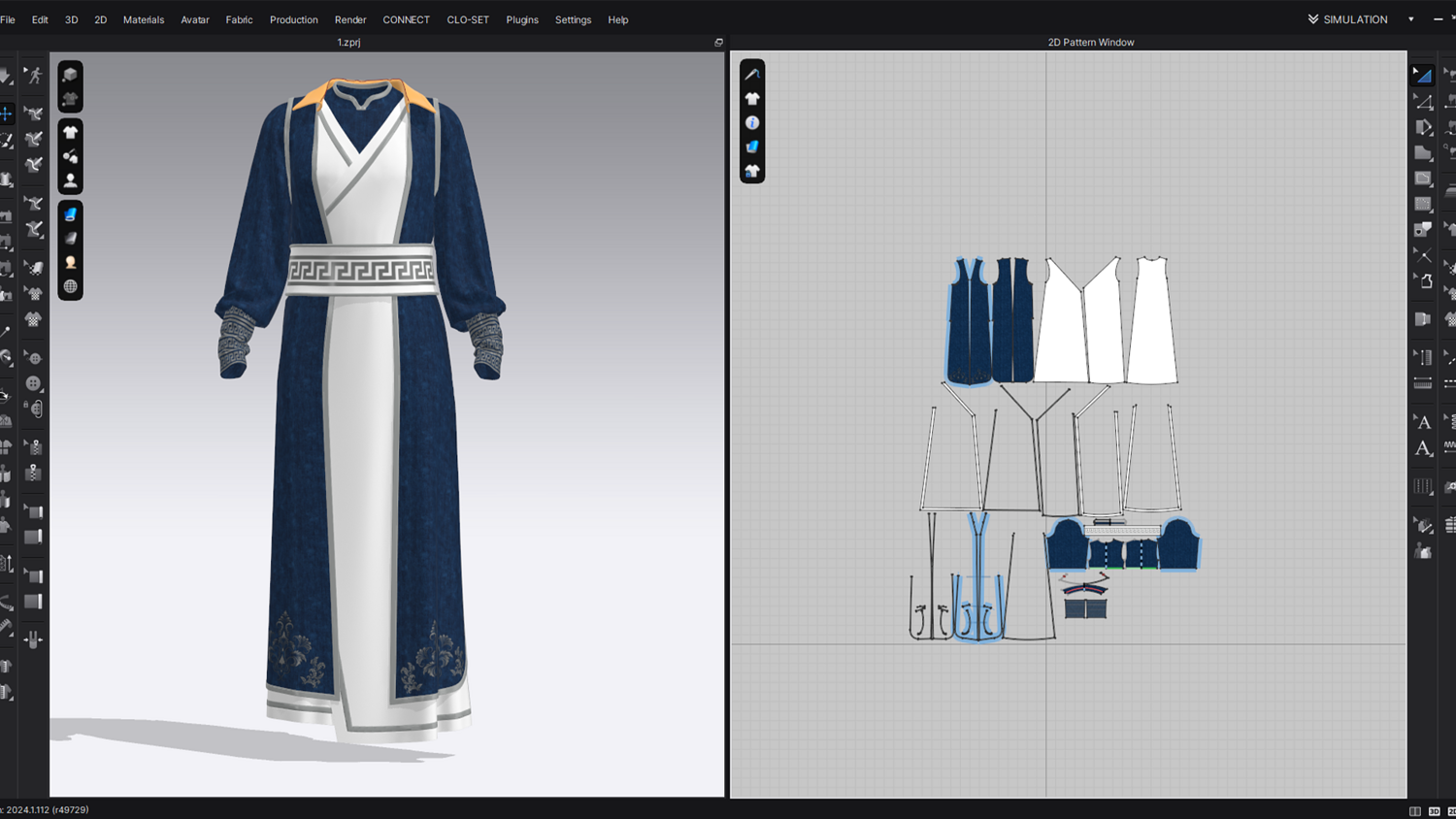Click the 2D Pattern Window title
This screenshot has height=819, width=1456.
(x=1091, y=43)
